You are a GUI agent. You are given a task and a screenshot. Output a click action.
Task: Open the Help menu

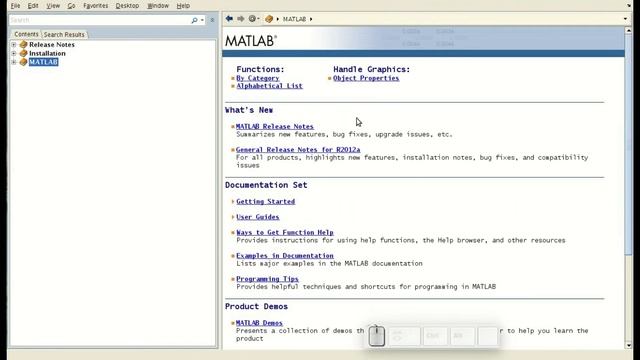coord(183,6)
